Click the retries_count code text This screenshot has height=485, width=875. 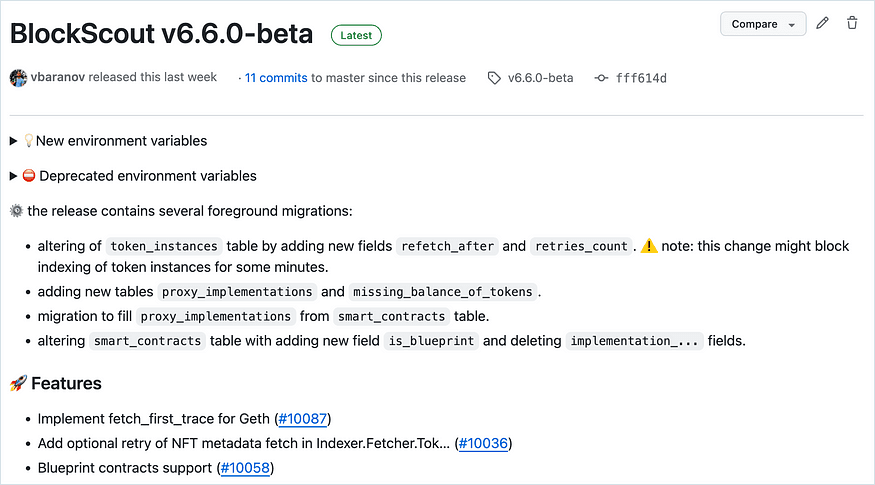[581, 246]
